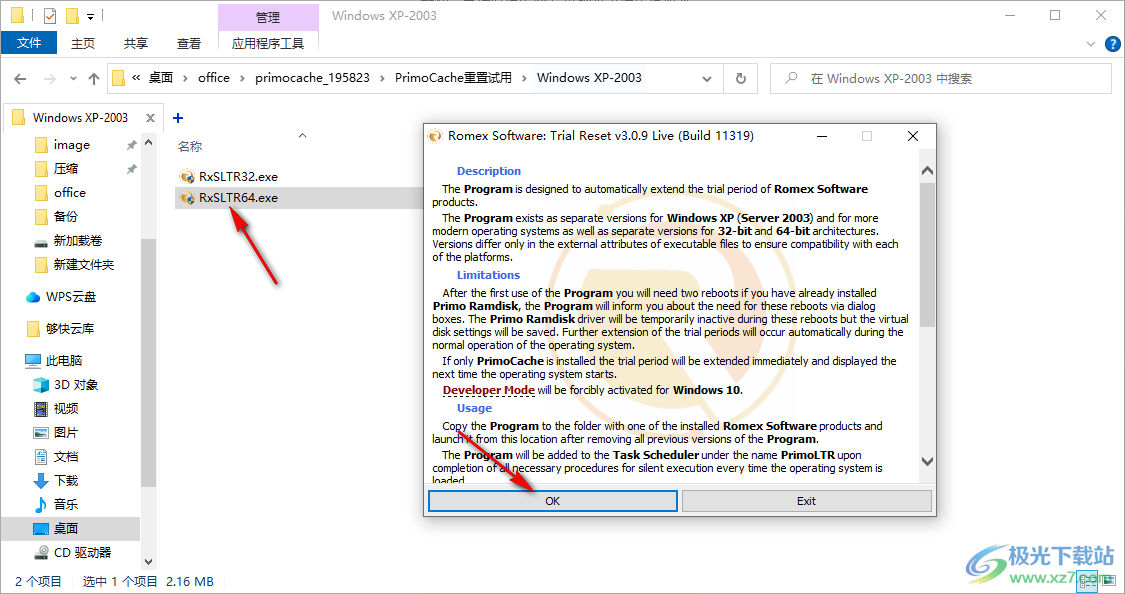Click 桌面 in the address breadcrumb

point(161,77)
